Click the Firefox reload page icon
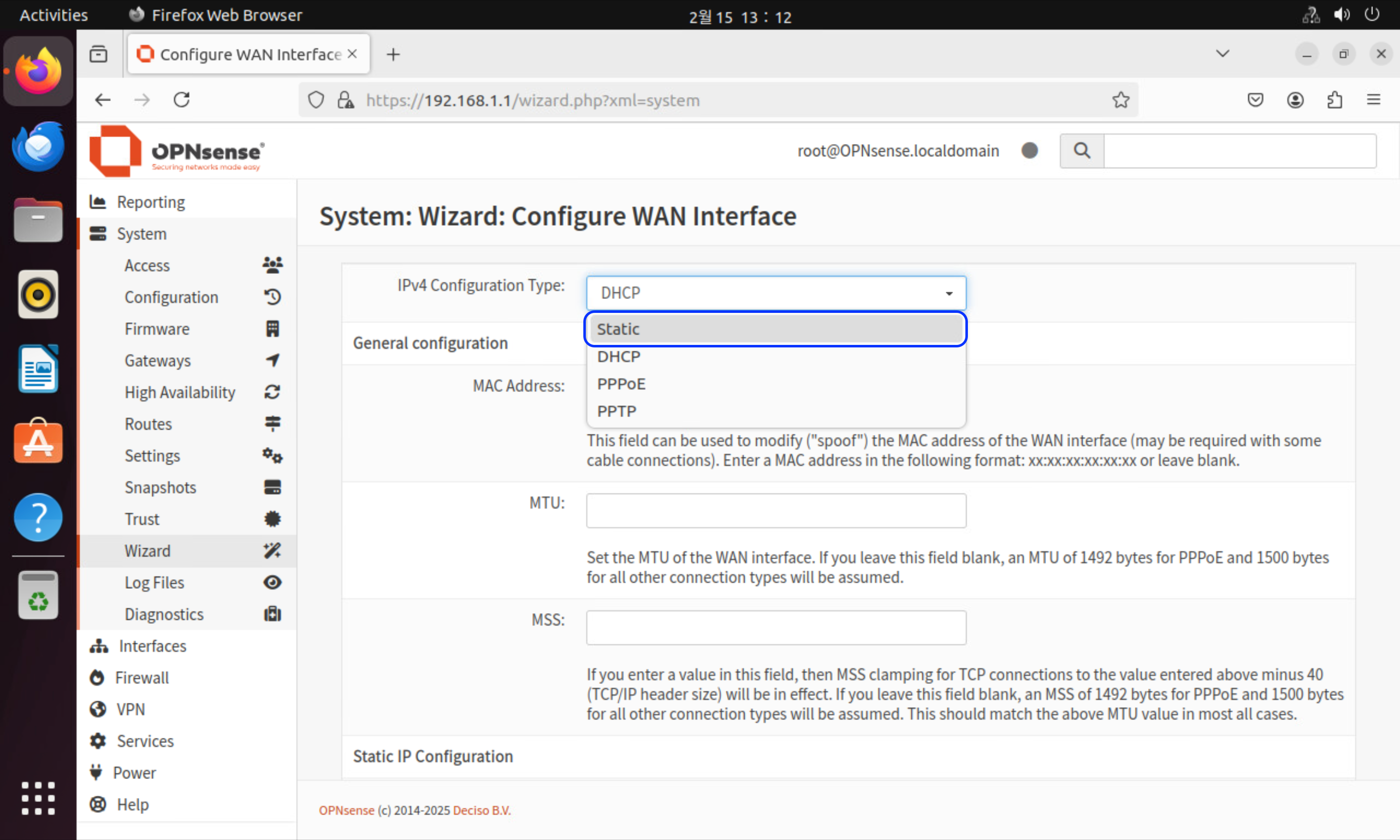The height and width of the screenshot is (840, 1400). pyautogui.click(x=181, y=100)
